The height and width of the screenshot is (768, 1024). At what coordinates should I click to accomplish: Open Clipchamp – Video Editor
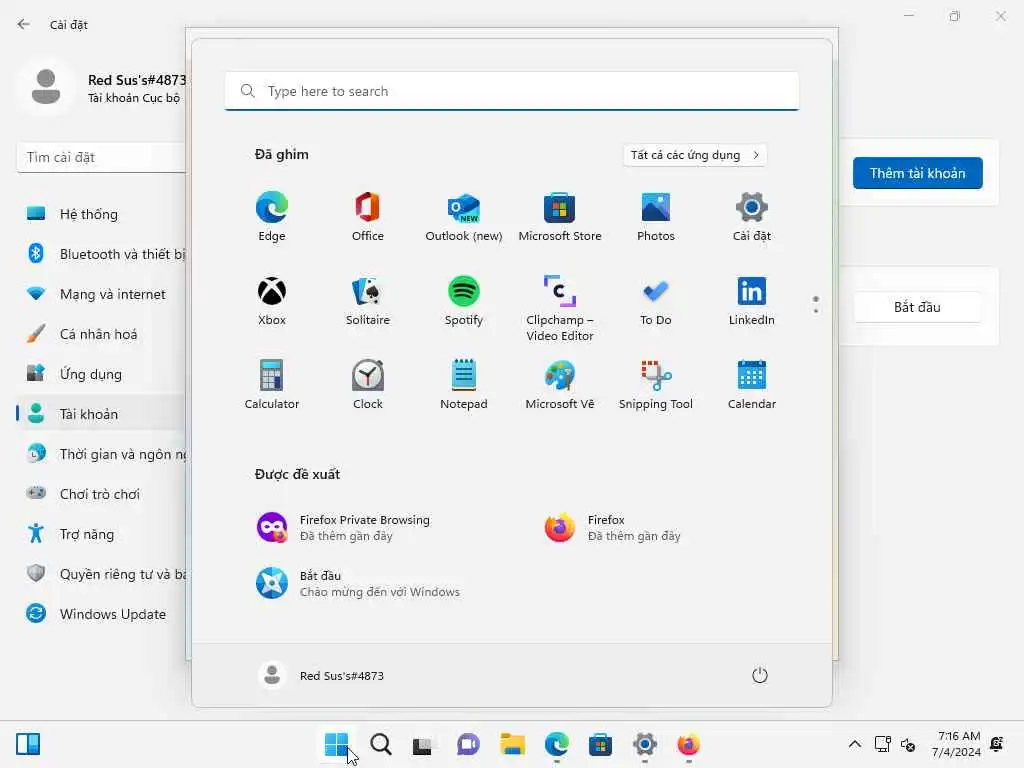point(560,308)
